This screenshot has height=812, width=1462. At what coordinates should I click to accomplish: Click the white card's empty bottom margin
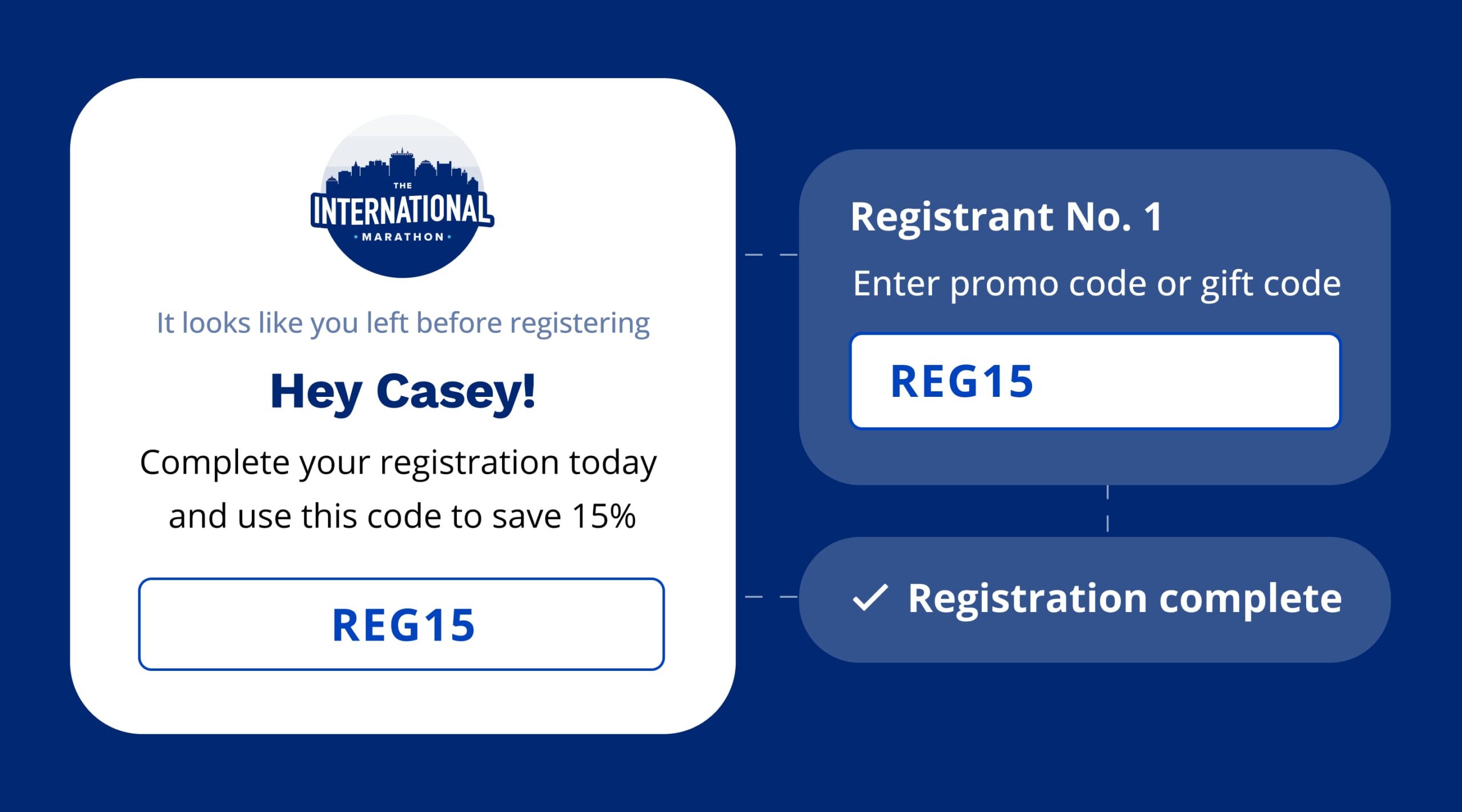click(x=403, y=702)
